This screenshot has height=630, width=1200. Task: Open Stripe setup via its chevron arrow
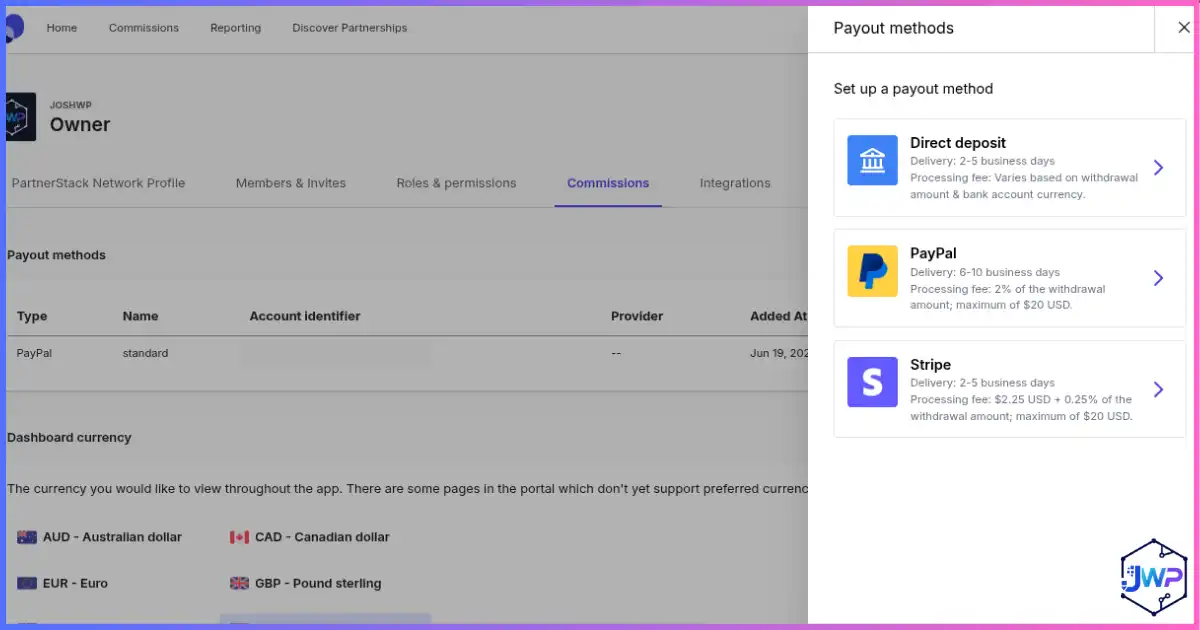[x=1158, y=389]
